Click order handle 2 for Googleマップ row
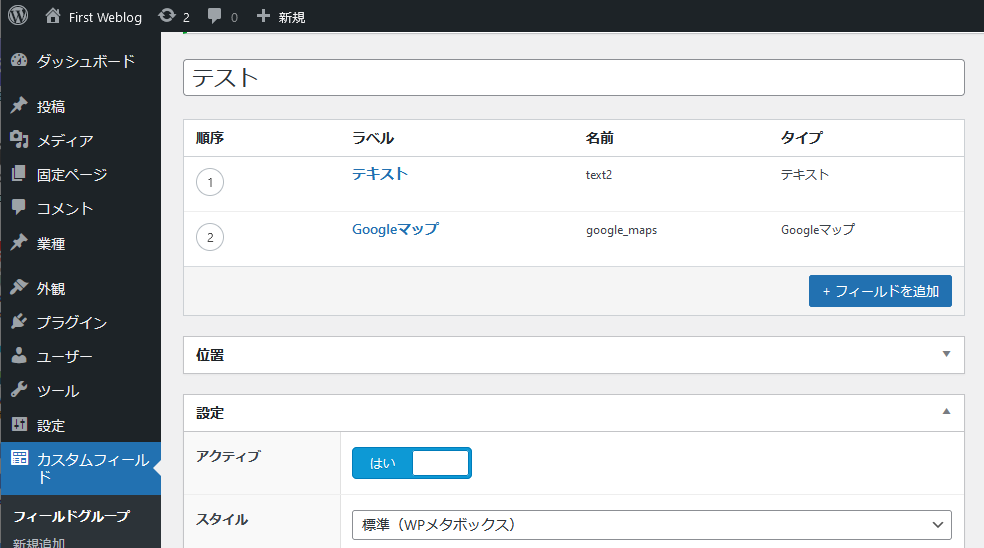 210,237
